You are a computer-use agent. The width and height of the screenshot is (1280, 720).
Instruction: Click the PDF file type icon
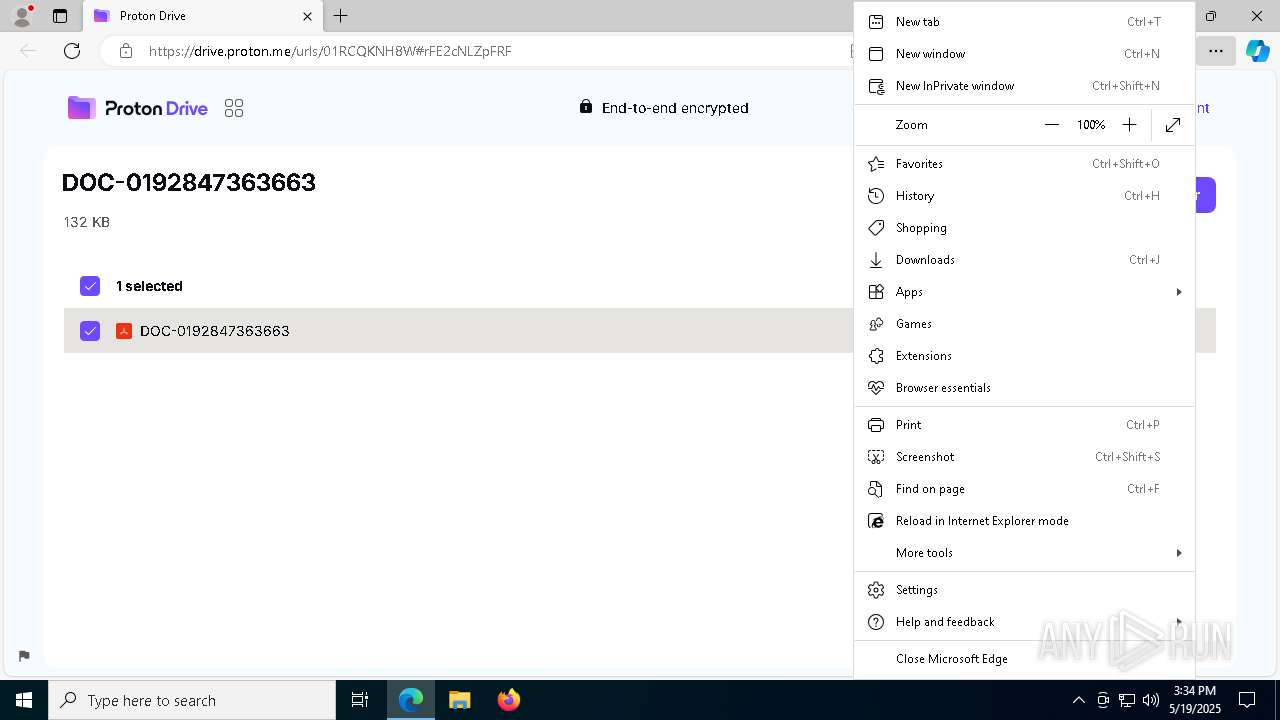point(124,331)
